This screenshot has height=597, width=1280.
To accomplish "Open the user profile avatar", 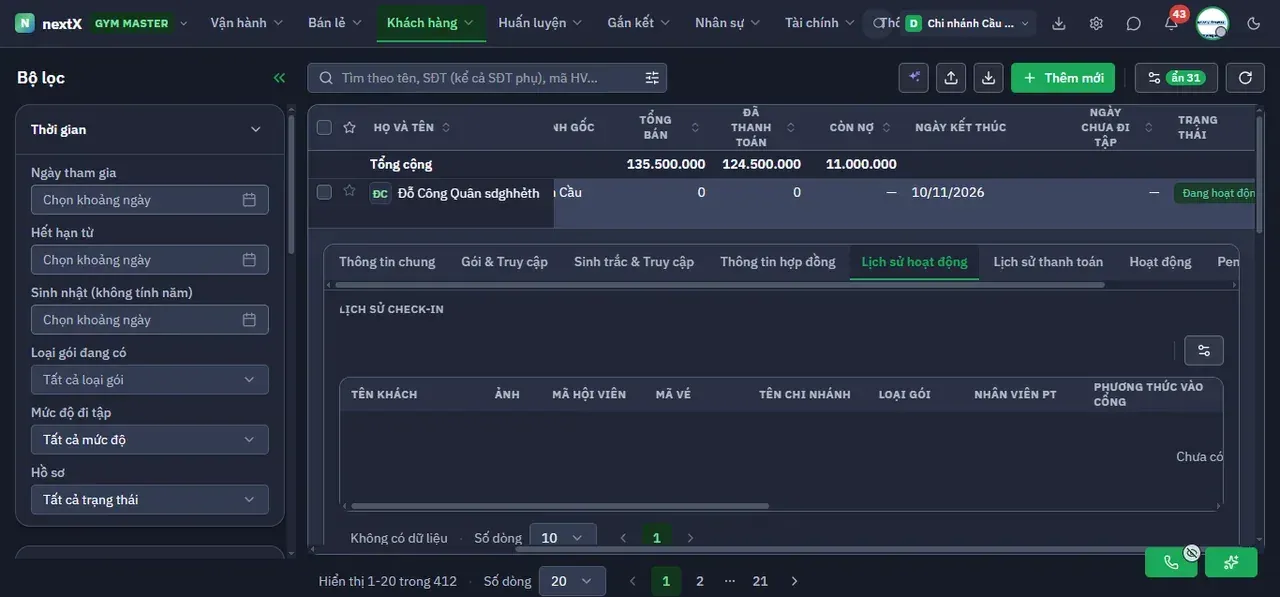I will point(1212,23).
